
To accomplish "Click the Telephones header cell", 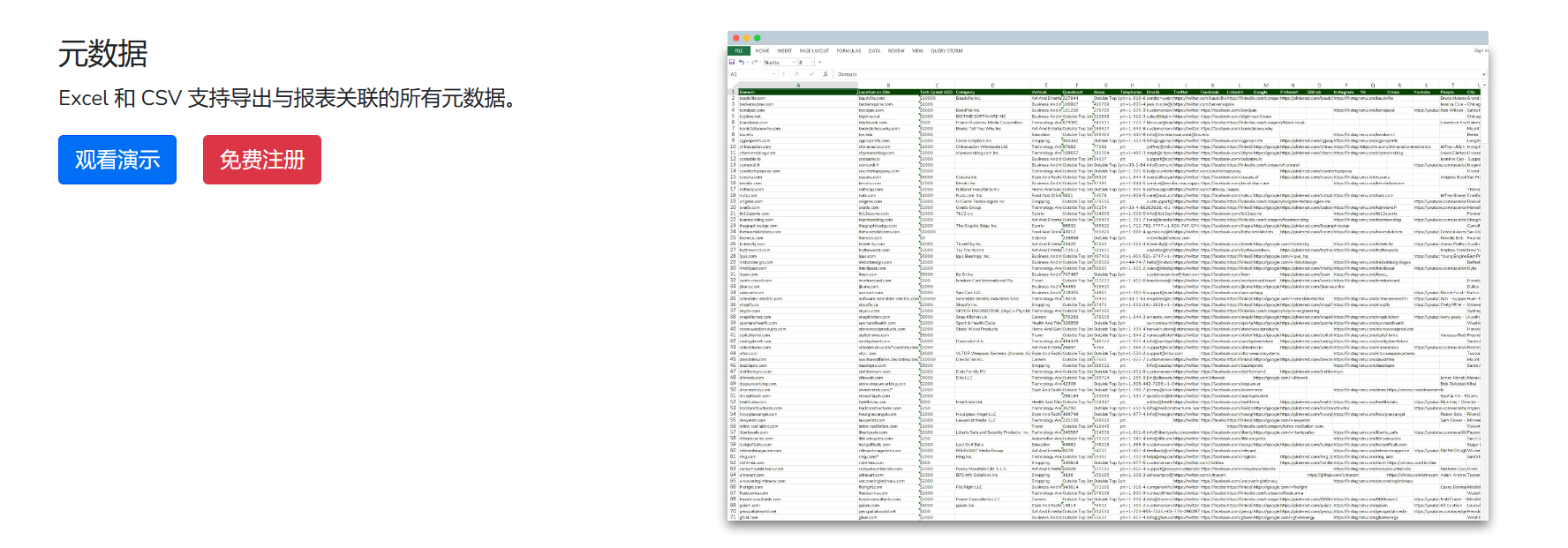I will pos(1132,92).
